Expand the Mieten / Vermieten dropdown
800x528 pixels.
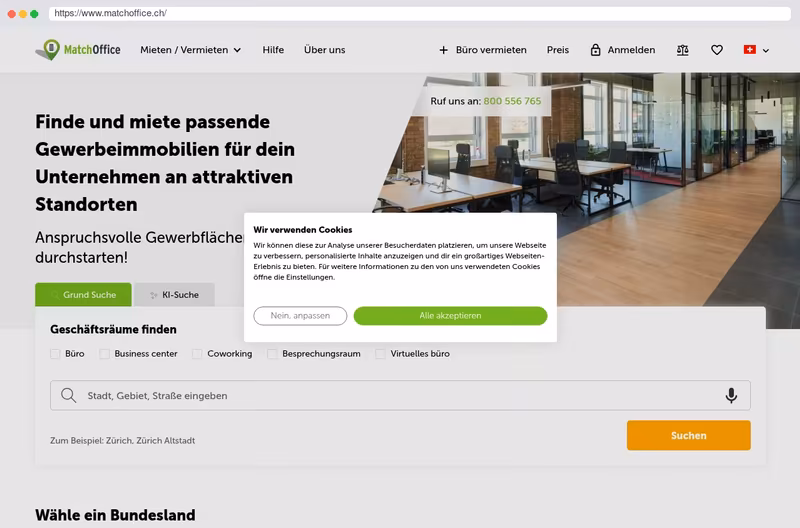tap(191, 50)
